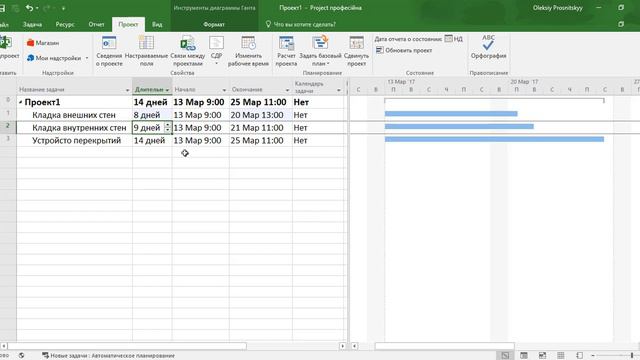Click the Save icon in title bar
The width and height of the screenshot is (640, 360).
(2, 8)
